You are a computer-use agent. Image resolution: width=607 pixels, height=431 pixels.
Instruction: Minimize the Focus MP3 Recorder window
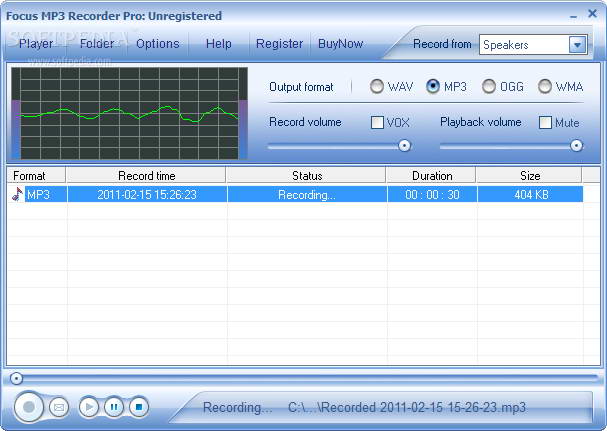(x=573, y=17)
